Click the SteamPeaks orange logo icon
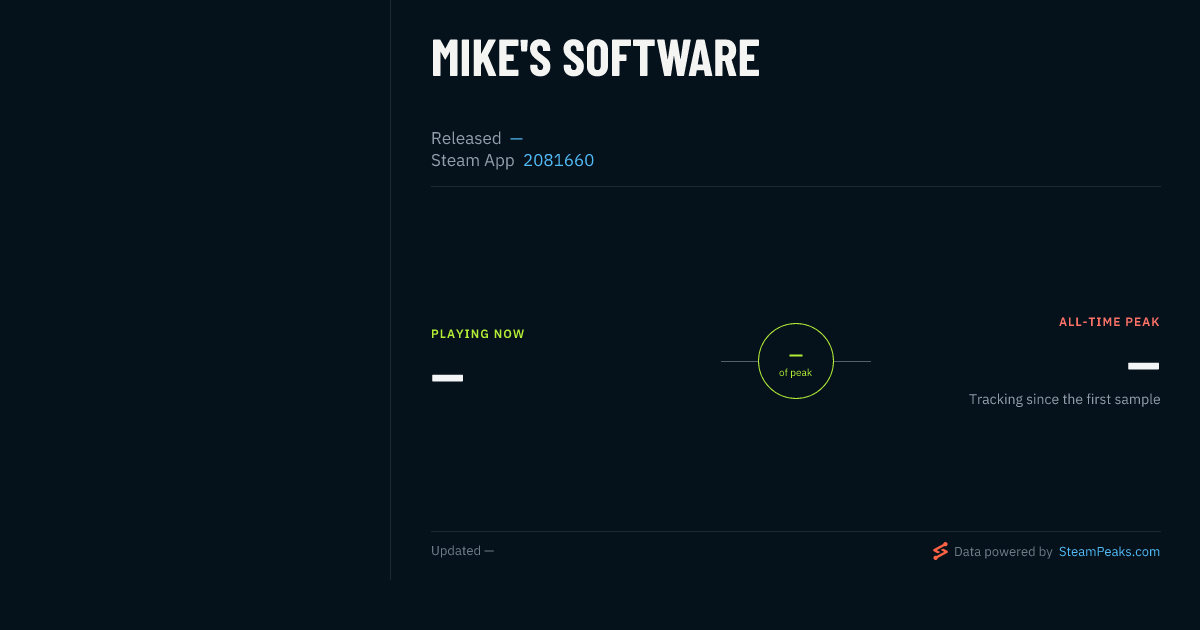 pyautogui.click(x=940, y=551)
